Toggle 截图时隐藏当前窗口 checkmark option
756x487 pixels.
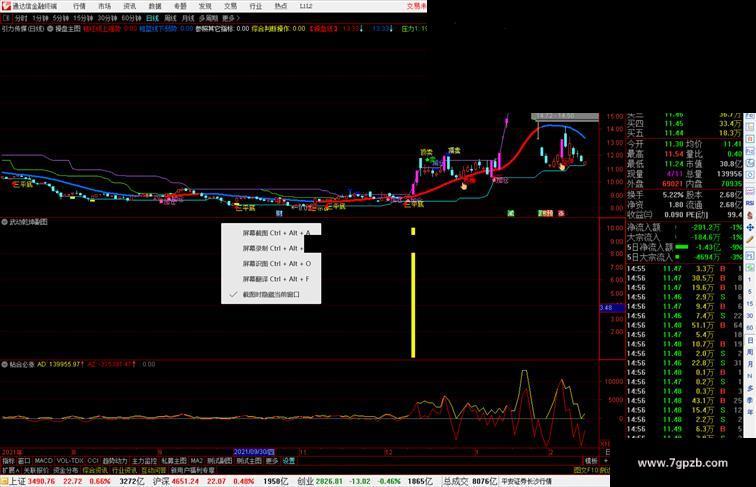pyautogui.click(x=271, y=294)
